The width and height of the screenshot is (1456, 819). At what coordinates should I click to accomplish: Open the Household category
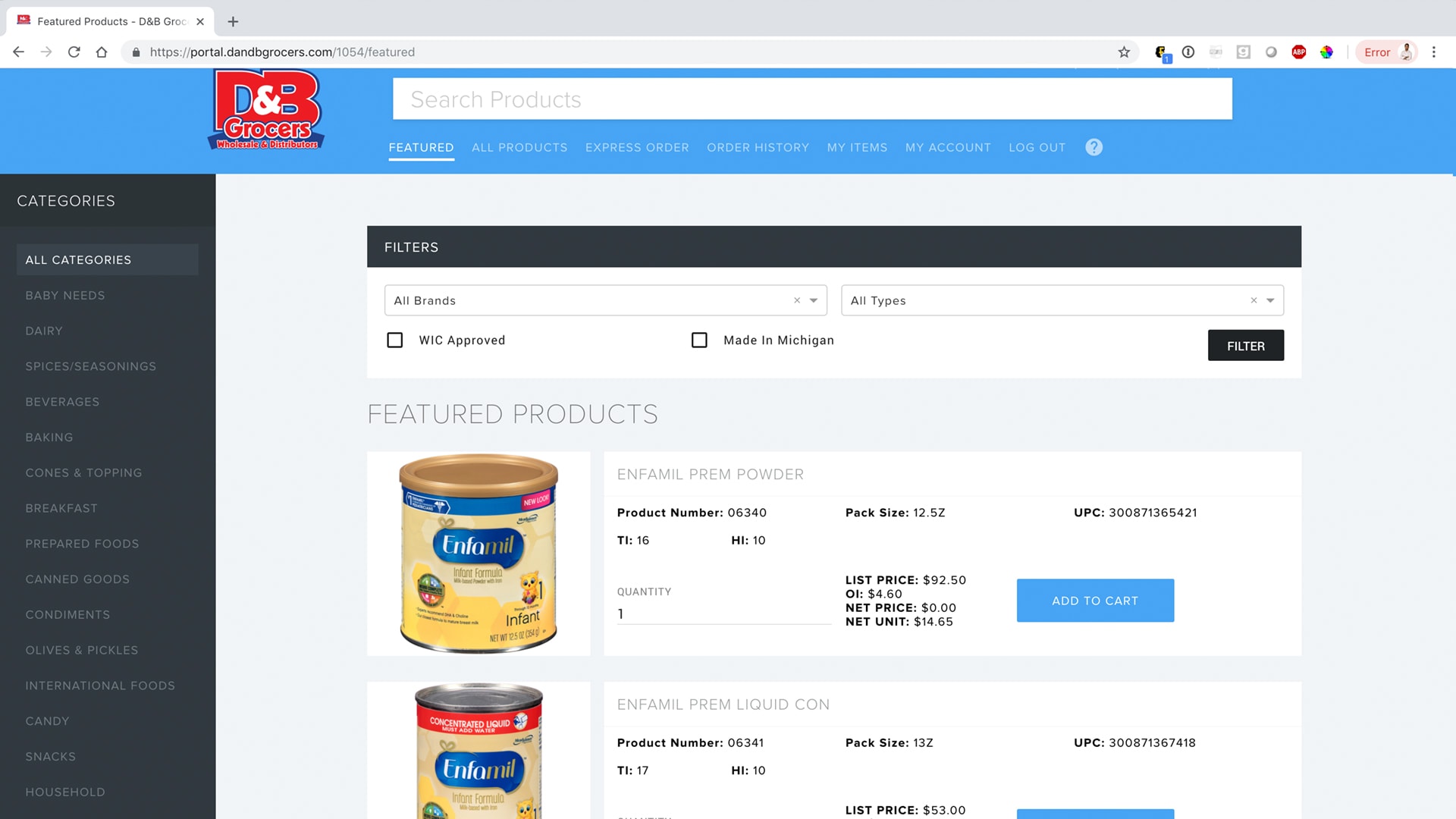tap(65, 792)
